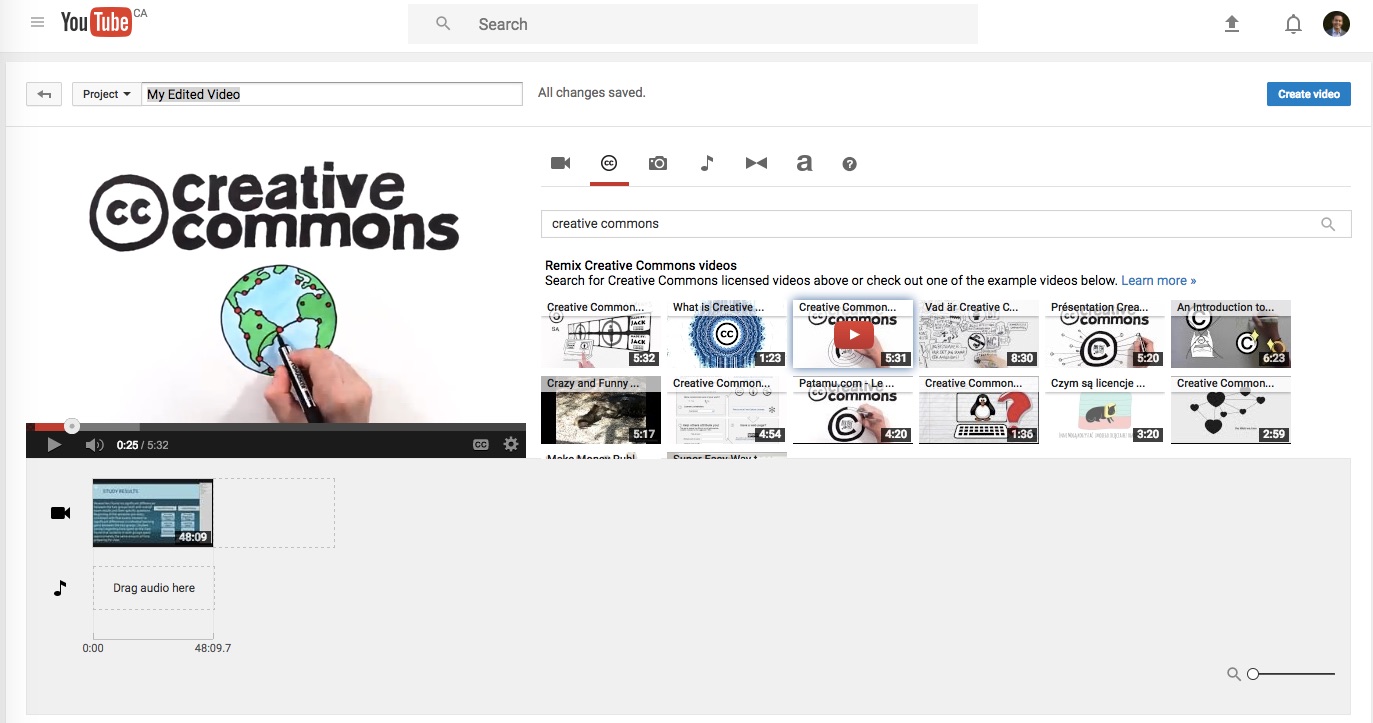The height and width of the screenshot is (723, 1373).
Task: Click the 'All changes saved.' status text
Action: 592,93
